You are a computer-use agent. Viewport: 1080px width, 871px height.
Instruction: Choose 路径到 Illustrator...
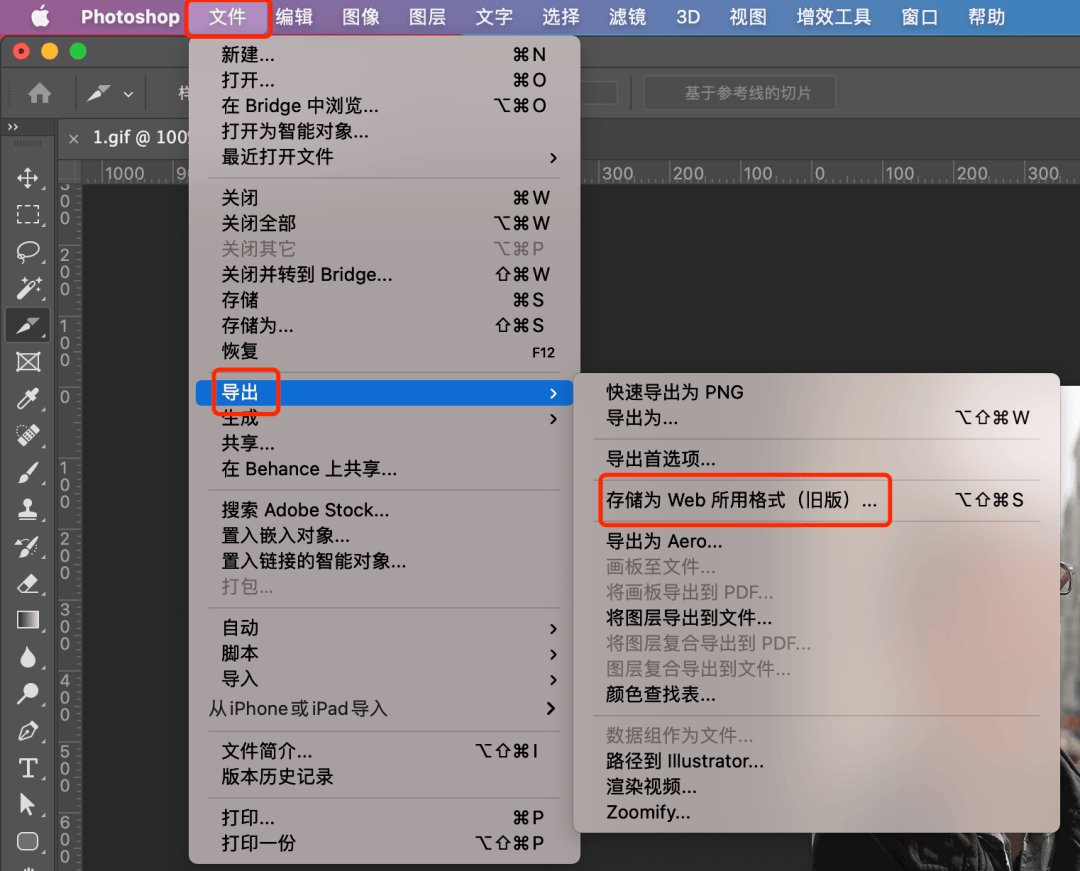[816, 761]
